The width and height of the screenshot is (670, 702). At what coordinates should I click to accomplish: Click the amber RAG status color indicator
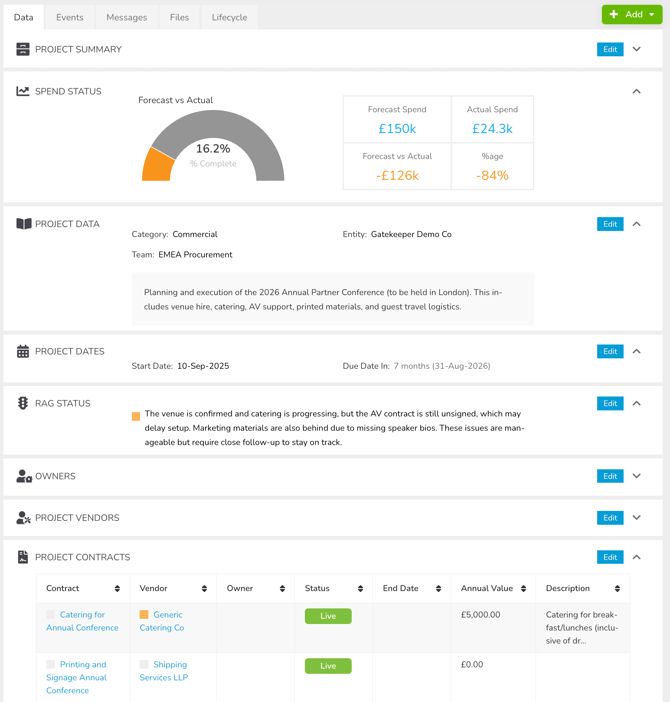136,416
